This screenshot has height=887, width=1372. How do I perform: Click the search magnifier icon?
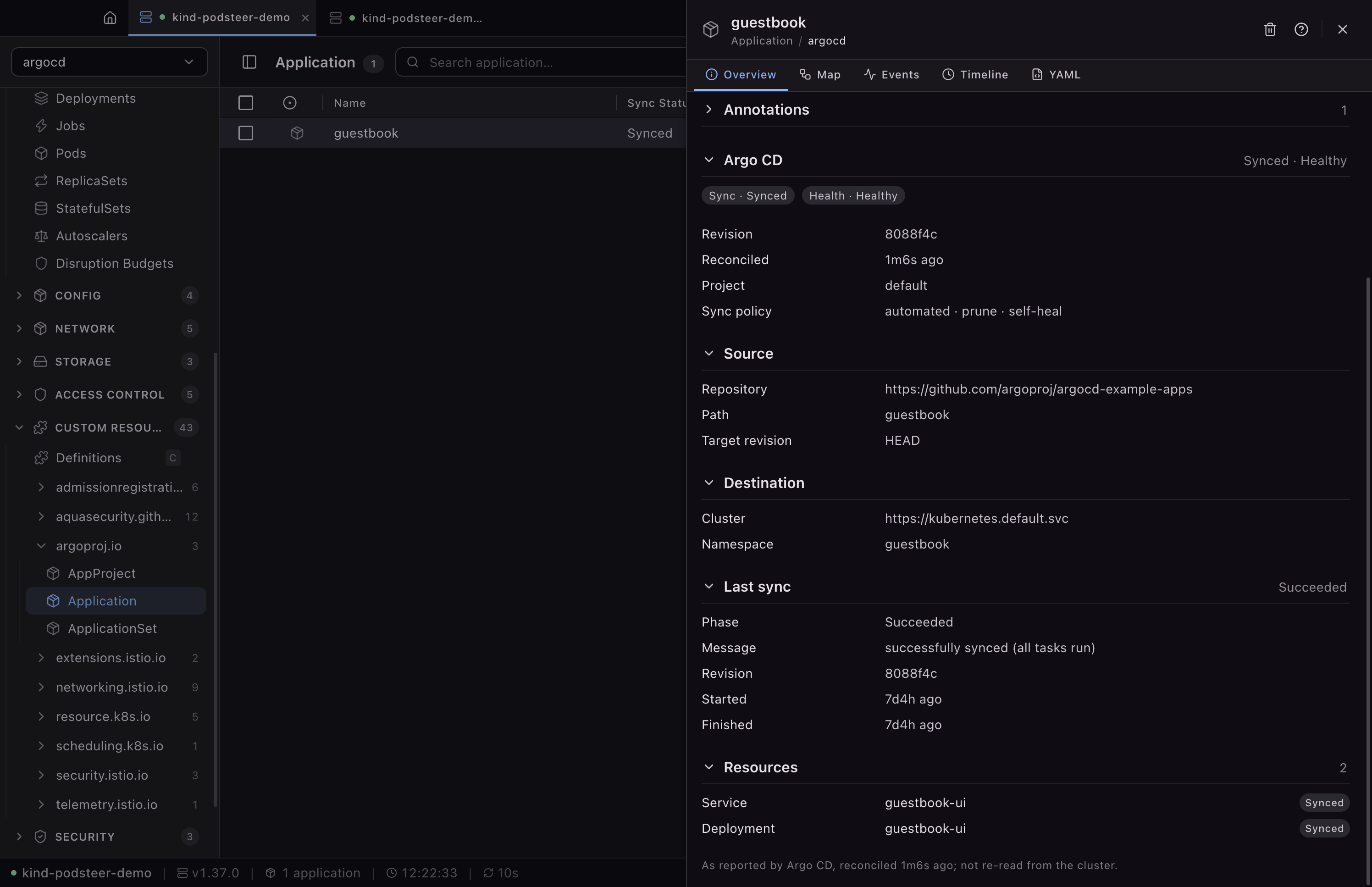413,62
